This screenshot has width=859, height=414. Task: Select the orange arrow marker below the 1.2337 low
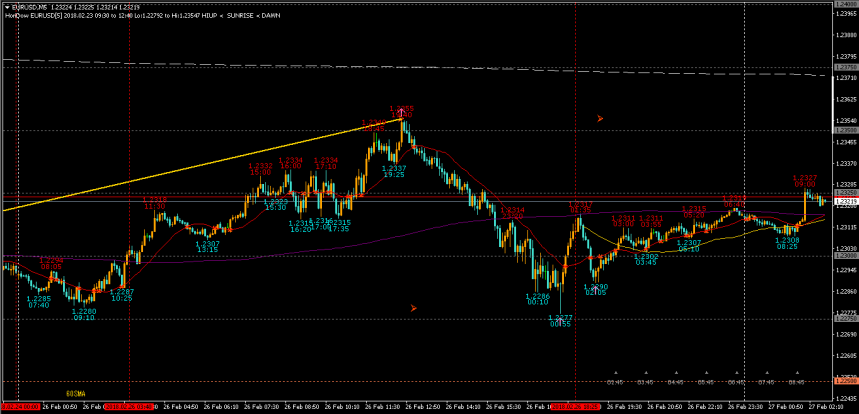[414, 308]
